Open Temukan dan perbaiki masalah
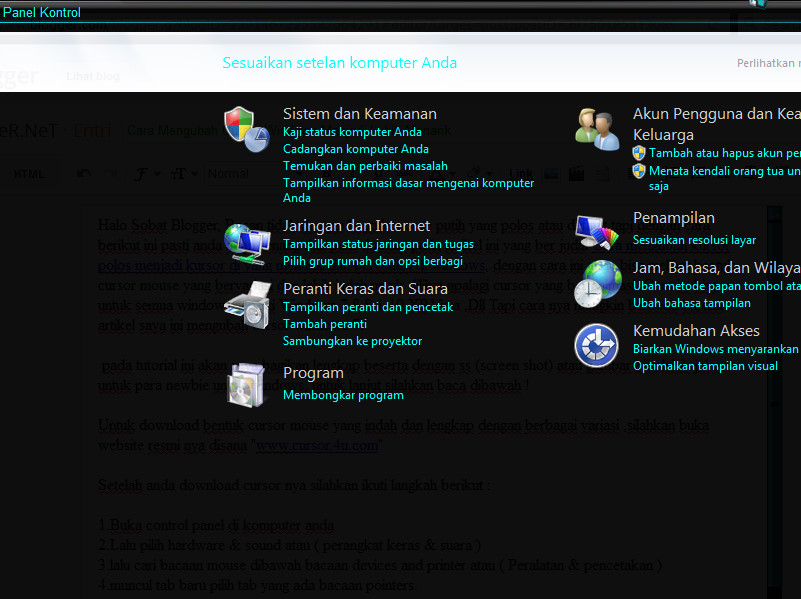The width and height of the screenshot is (801, 599). point(365,166)
